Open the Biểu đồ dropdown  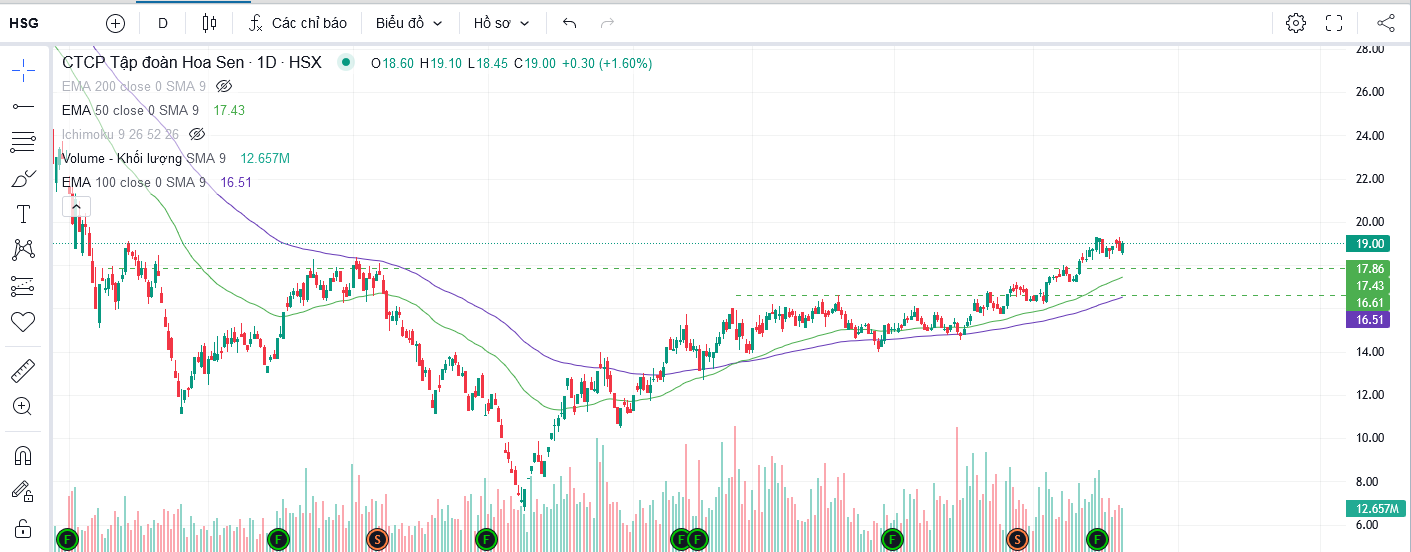pos(409,22)
